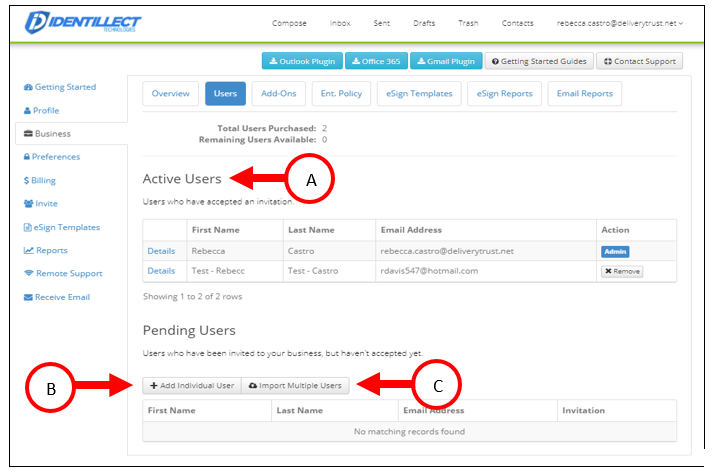Switch to the Email Reports tab
This screenshot has width=718, height=474.
coord(584,94)
